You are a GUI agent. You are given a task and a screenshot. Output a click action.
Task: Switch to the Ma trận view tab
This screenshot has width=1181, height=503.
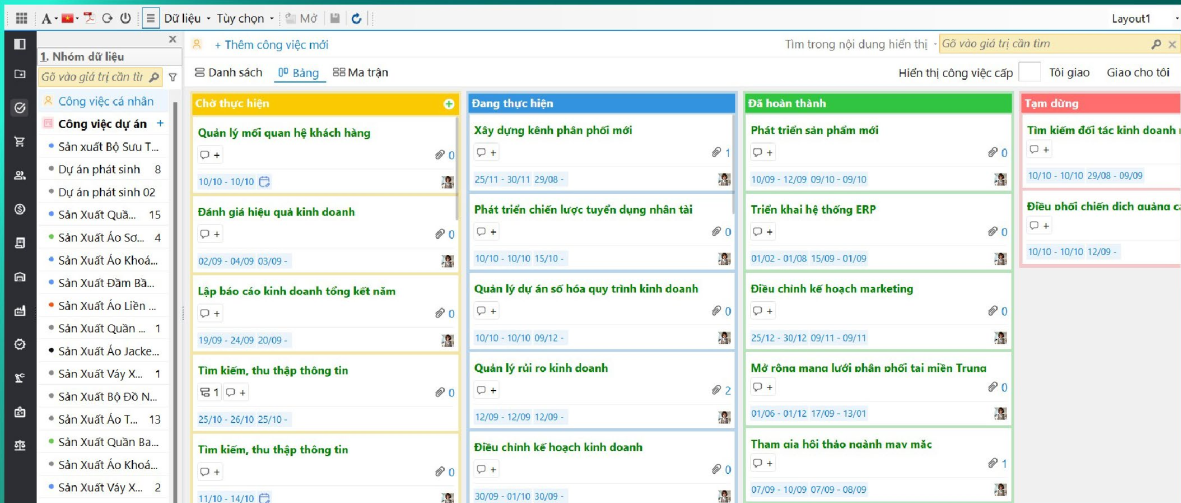pos(361,73)
